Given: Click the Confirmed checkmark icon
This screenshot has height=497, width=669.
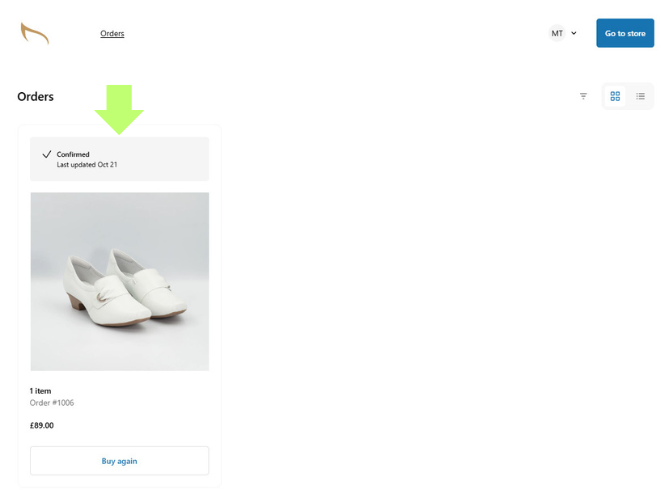Looking at the screenshot, I should click(47, 155).
